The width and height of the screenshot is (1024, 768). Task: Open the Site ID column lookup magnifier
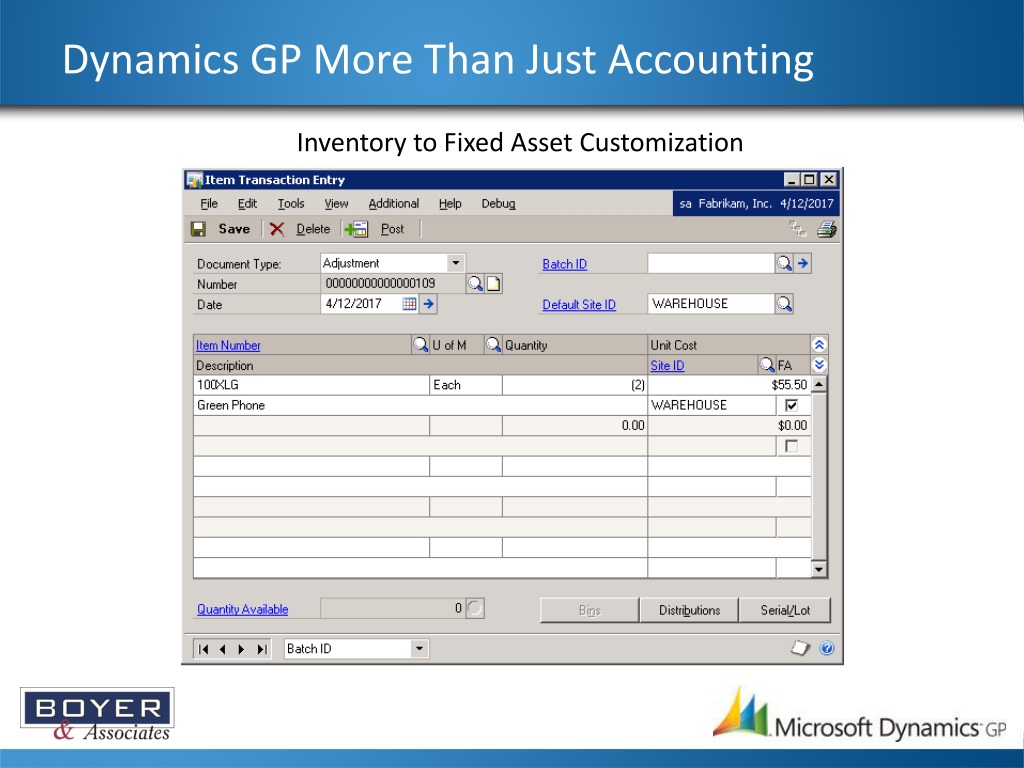(x=767, y=364)
